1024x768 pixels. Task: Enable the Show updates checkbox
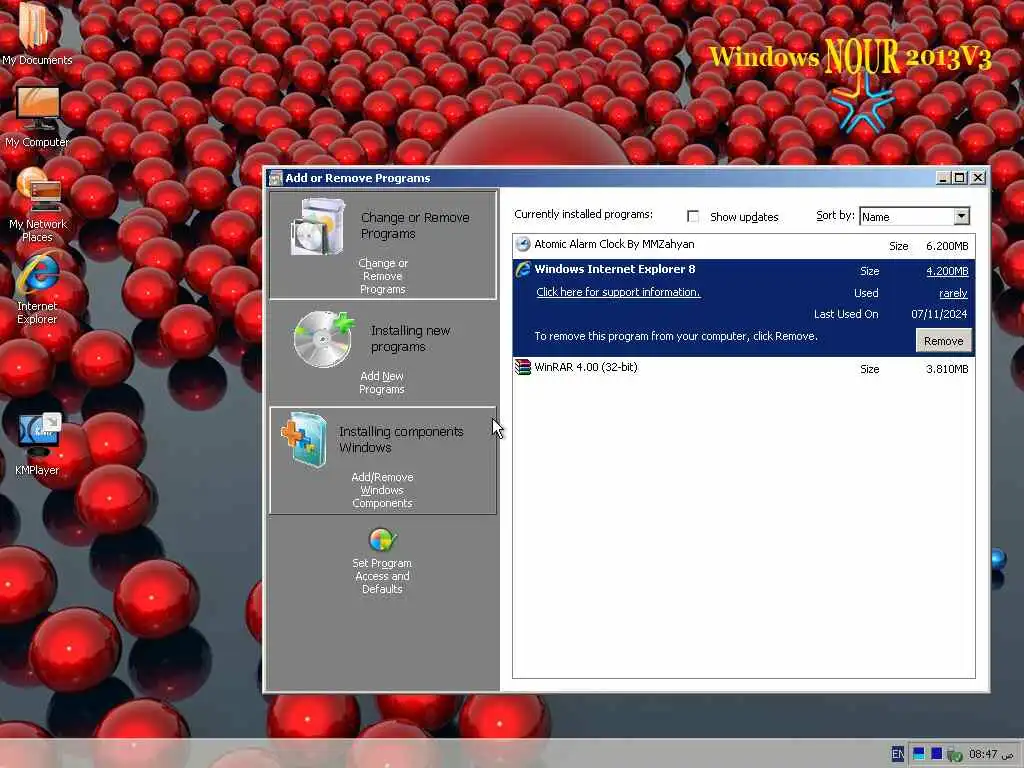coord(693,216)
